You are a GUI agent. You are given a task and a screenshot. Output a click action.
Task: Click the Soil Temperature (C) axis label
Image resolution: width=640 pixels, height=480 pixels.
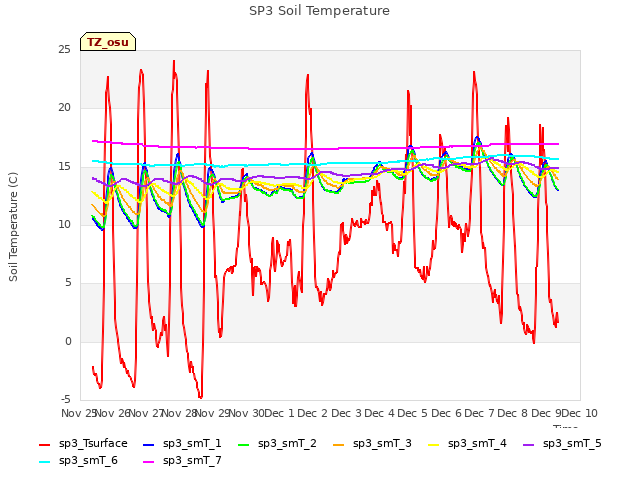(x=13, y=227)
